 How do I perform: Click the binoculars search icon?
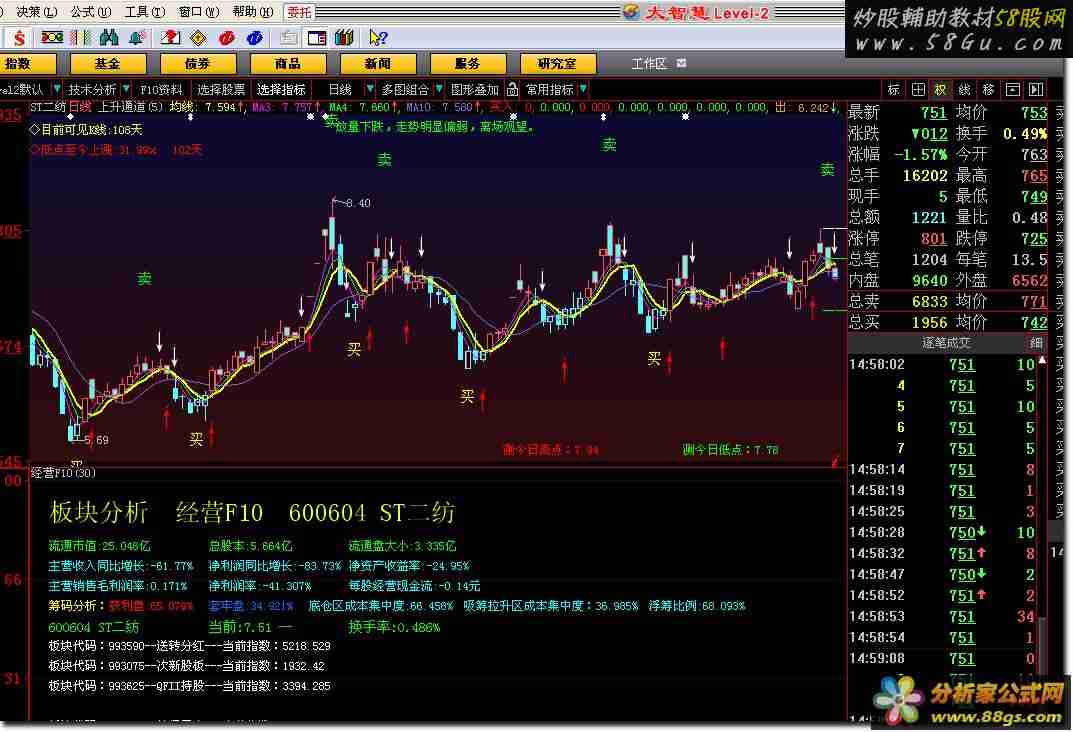tap(110, 38)
